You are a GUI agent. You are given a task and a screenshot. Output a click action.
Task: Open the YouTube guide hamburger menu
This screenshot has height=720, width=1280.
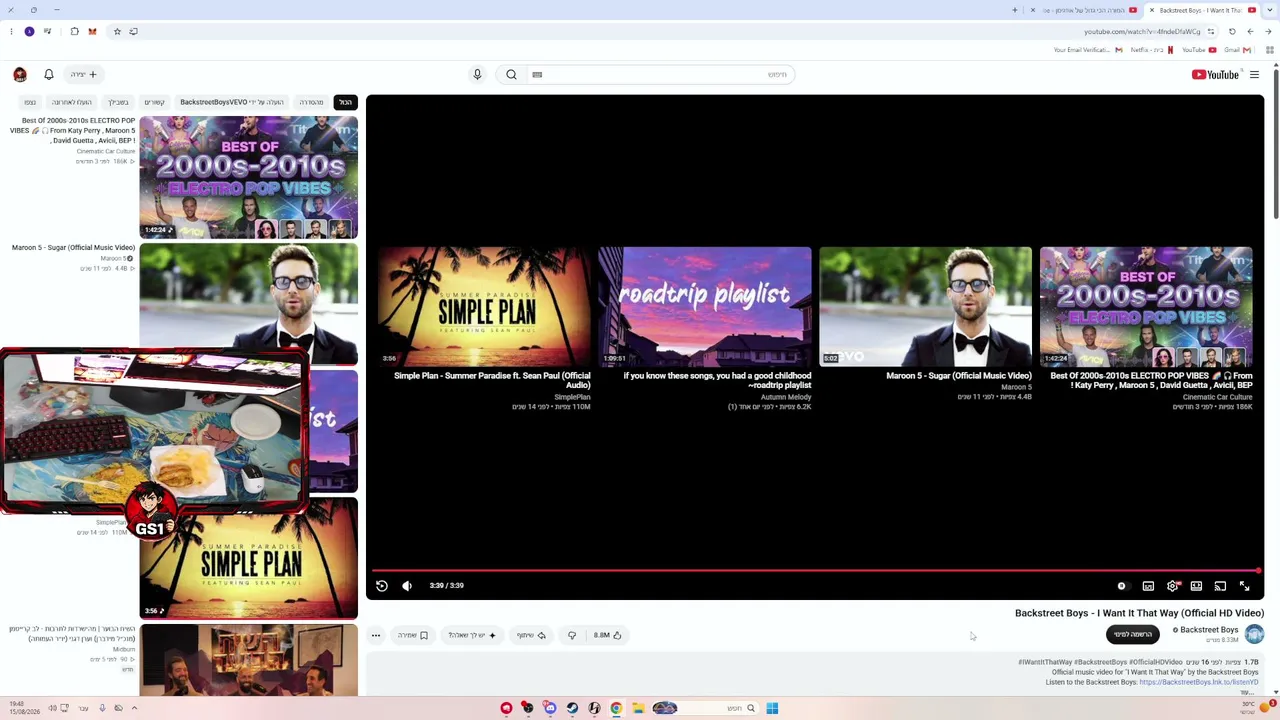1254,74
